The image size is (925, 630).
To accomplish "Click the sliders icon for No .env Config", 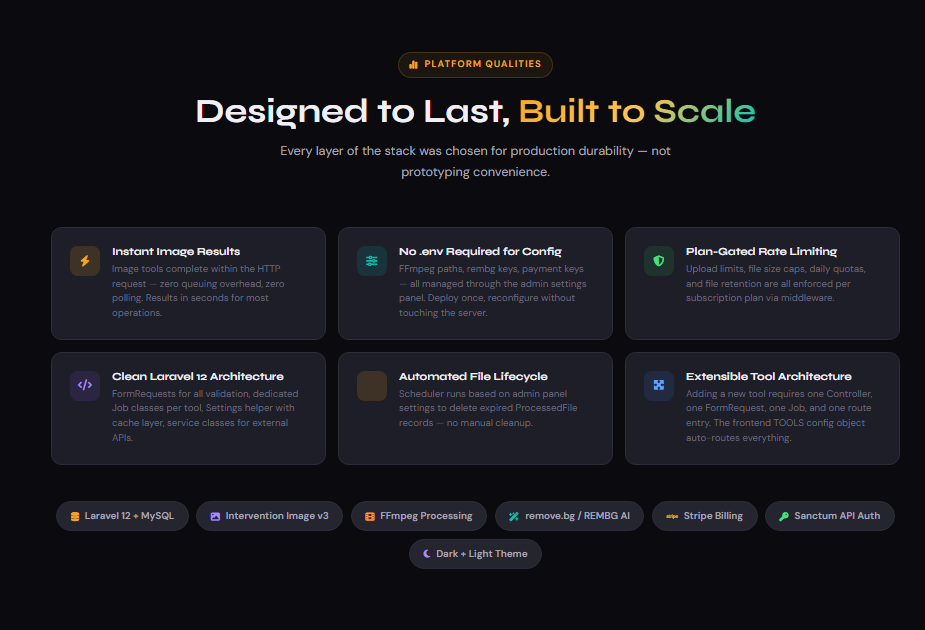I will (372, 261).
